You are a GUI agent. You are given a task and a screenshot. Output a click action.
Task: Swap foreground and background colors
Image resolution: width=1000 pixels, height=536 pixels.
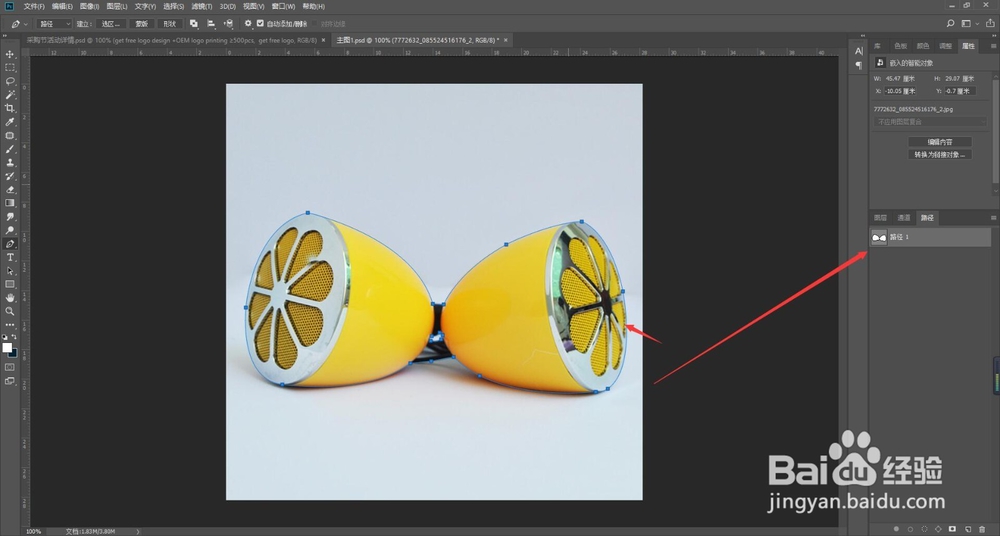pyautogui.click(x=15, y=337)
